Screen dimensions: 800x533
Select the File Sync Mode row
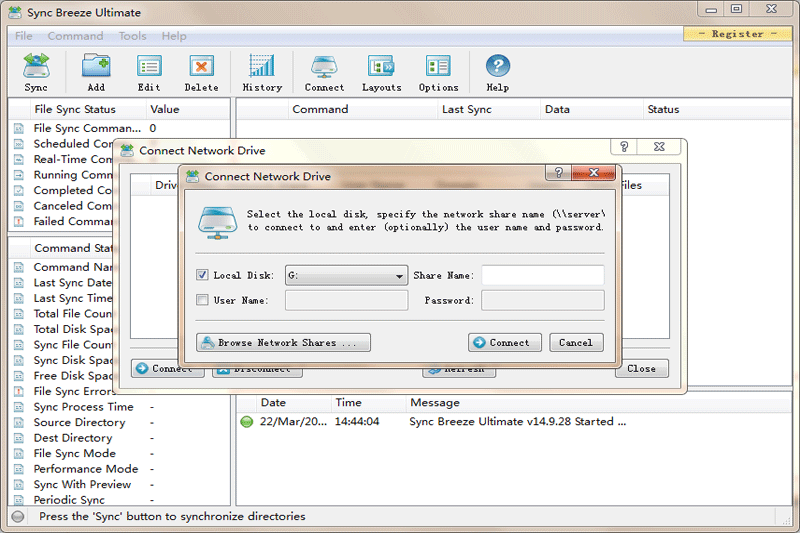(x=120, y=453)
